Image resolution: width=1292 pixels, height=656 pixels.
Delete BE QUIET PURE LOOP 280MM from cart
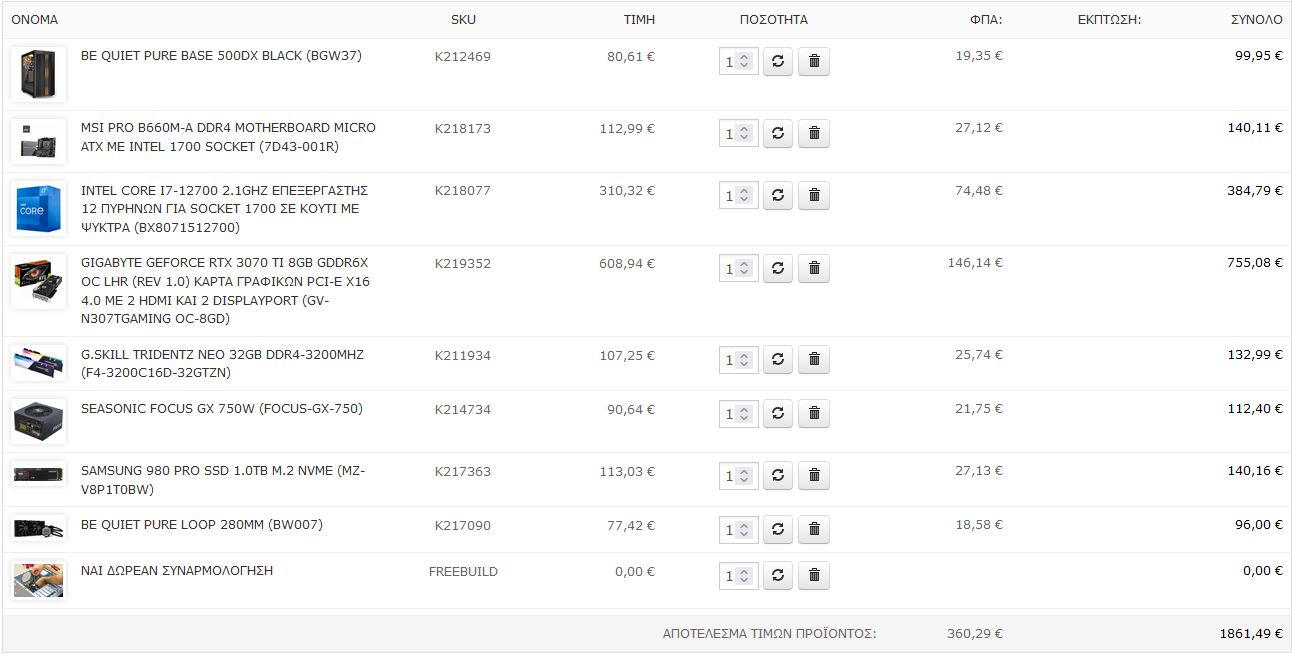814,530
